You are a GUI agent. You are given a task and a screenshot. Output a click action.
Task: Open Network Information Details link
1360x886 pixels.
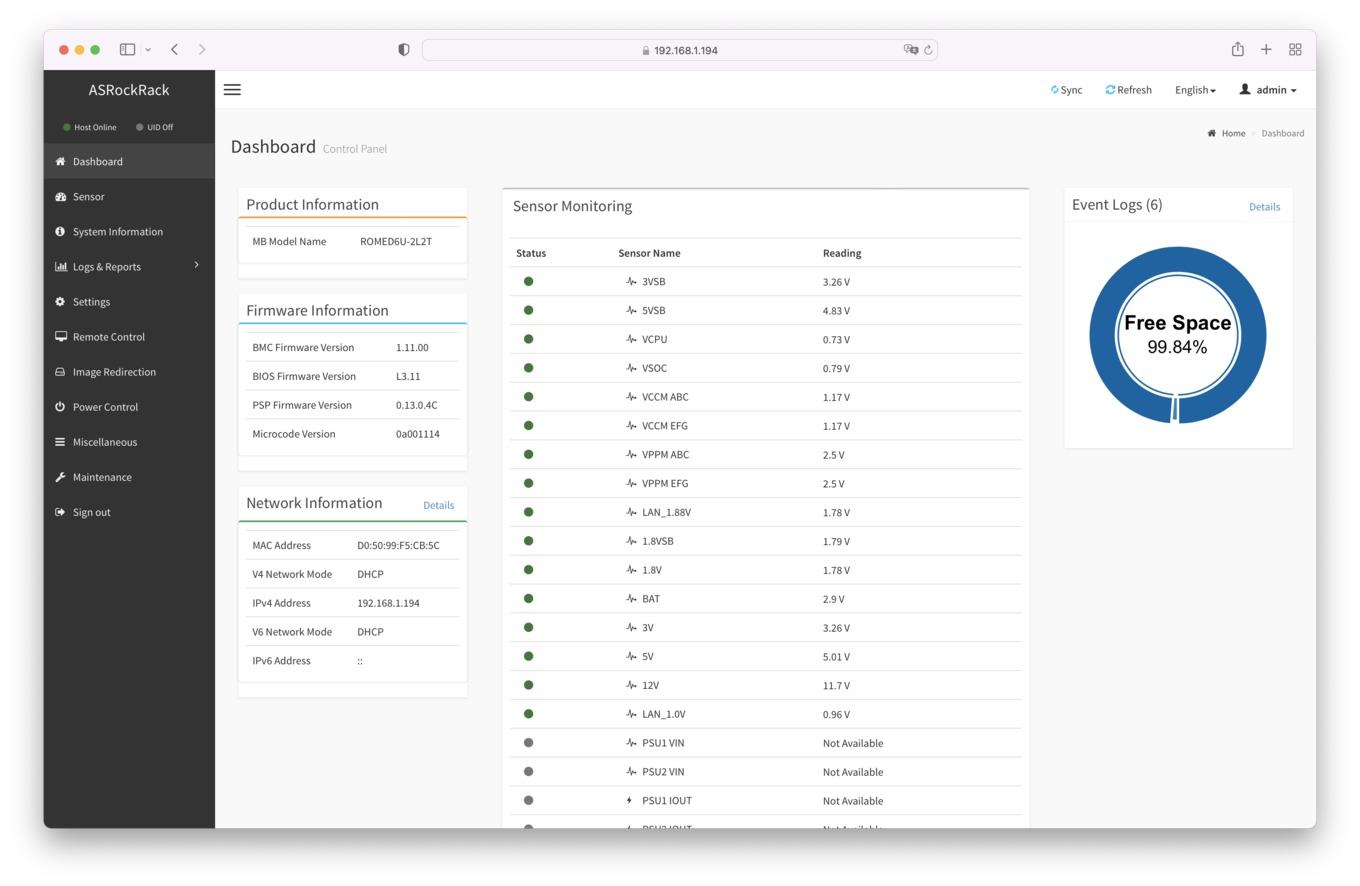coord(438,505)
